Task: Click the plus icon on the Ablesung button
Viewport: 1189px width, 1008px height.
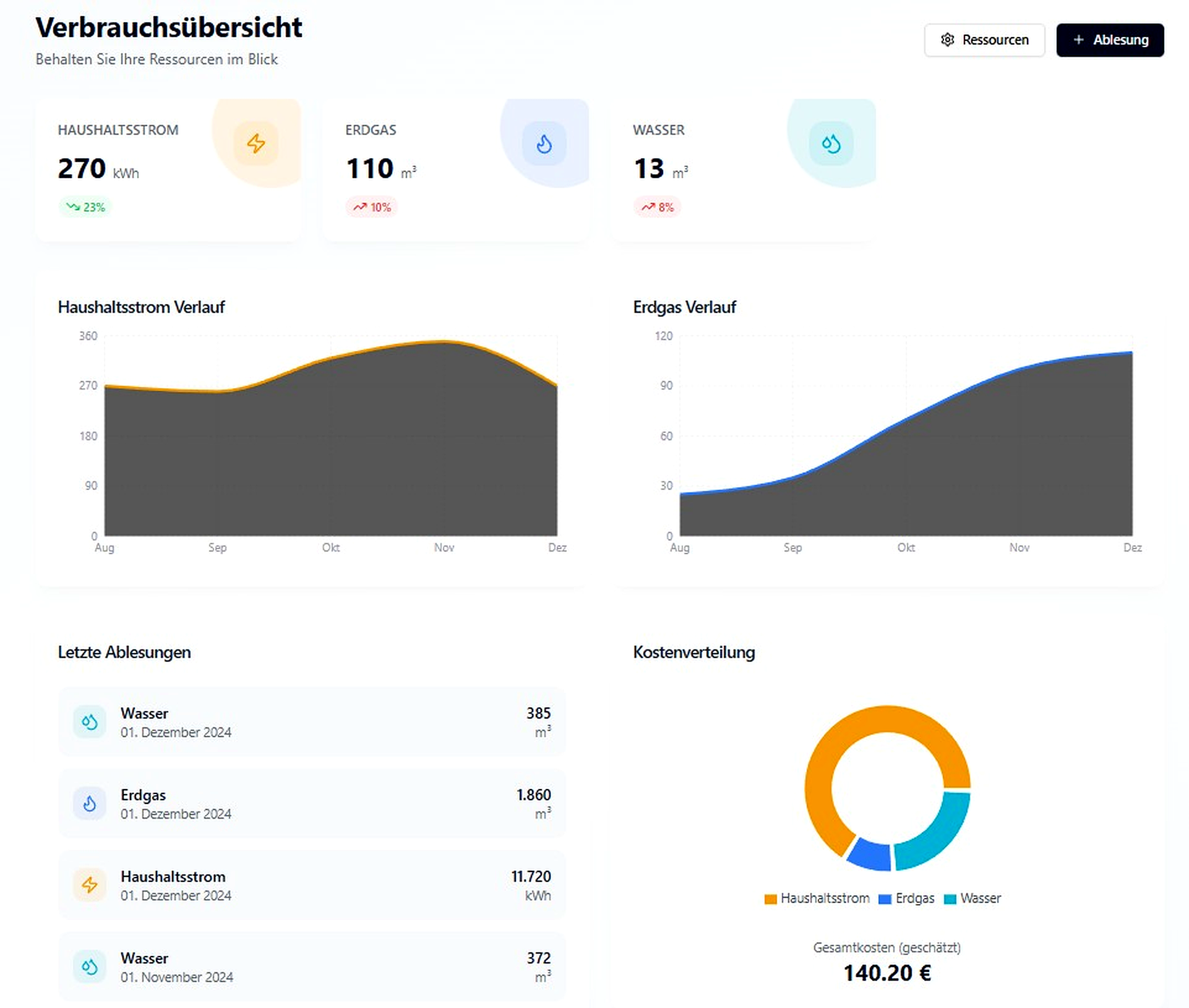Action: 1078,40
